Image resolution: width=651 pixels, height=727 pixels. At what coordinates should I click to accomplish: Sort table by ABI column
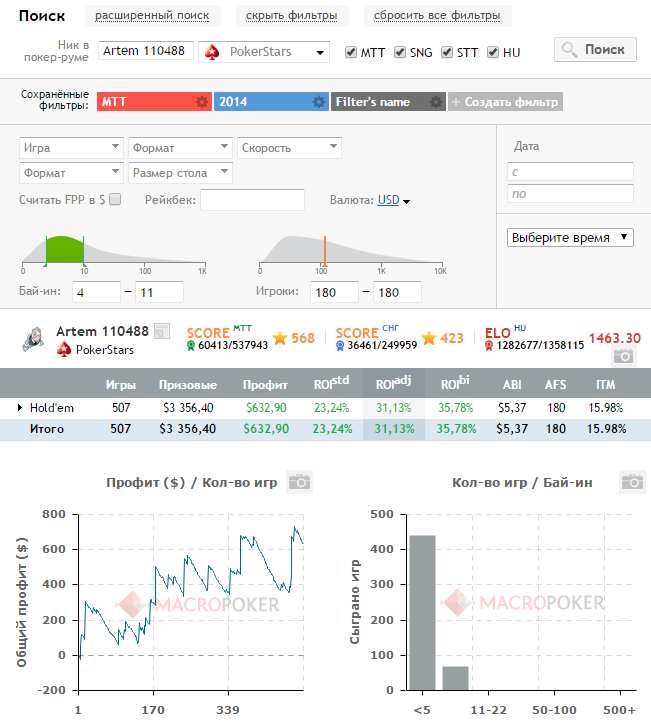pyautogui.click(x=512, y=385)
